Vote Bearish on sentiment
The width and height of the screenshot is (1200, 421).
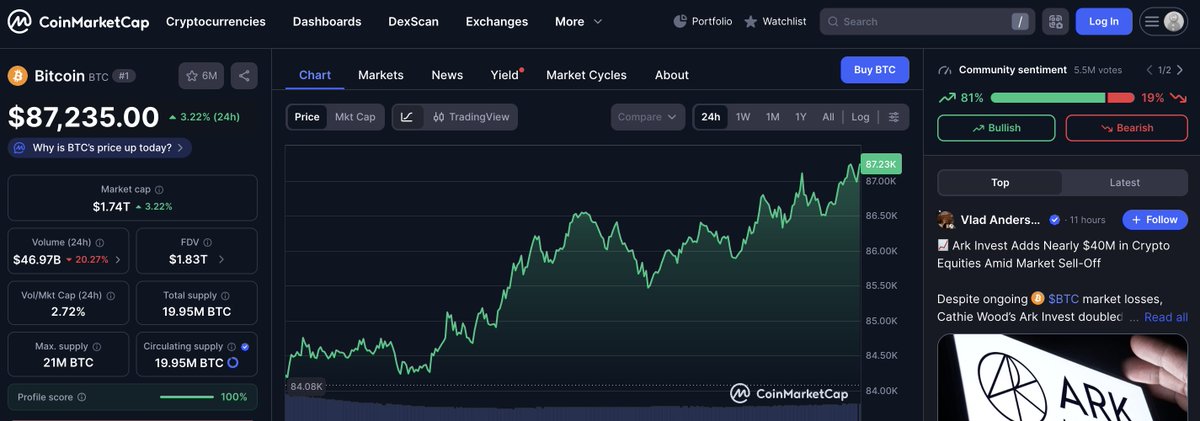pos(1127,128)
